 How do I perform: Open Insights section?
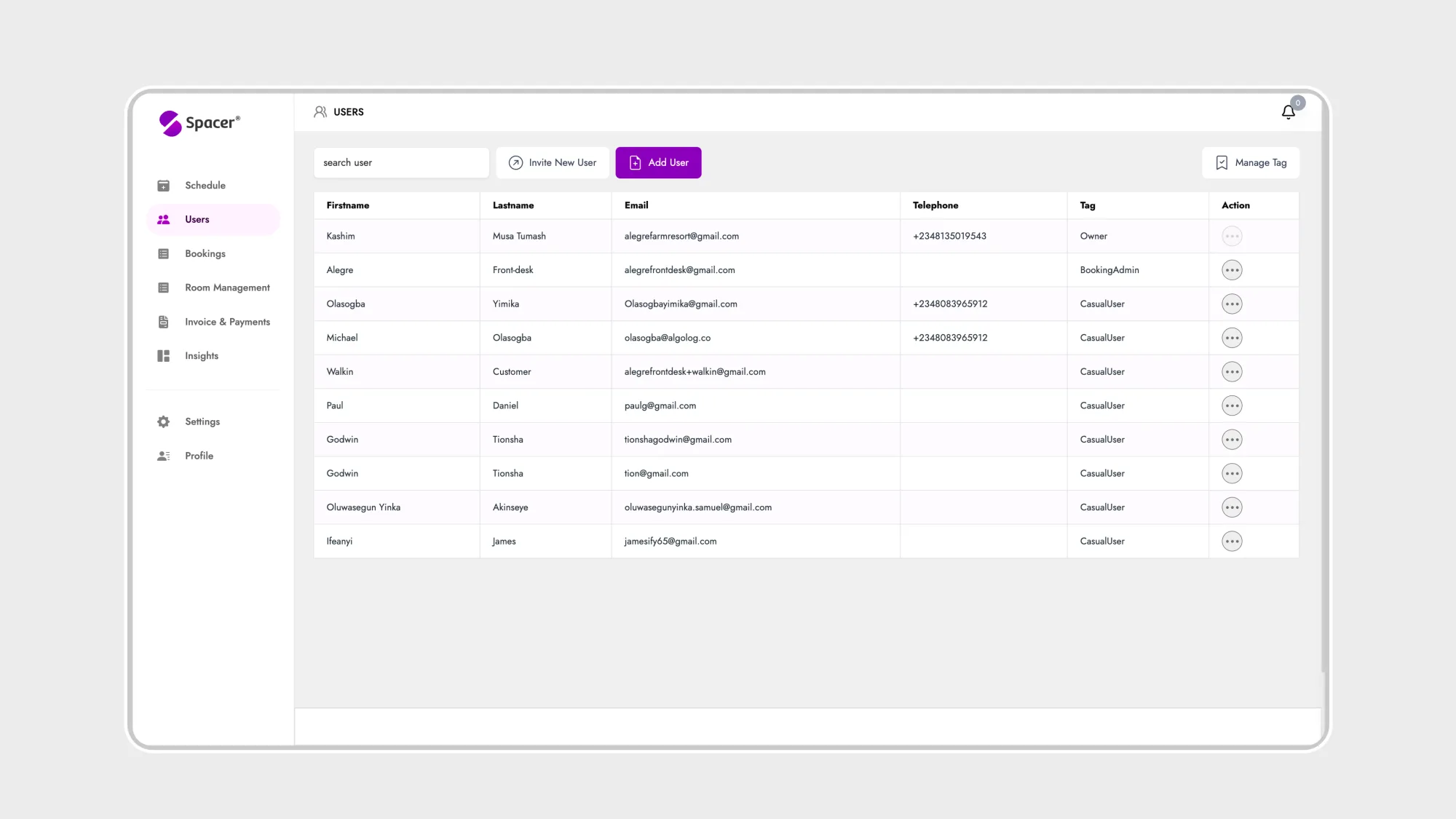point(213,356)
